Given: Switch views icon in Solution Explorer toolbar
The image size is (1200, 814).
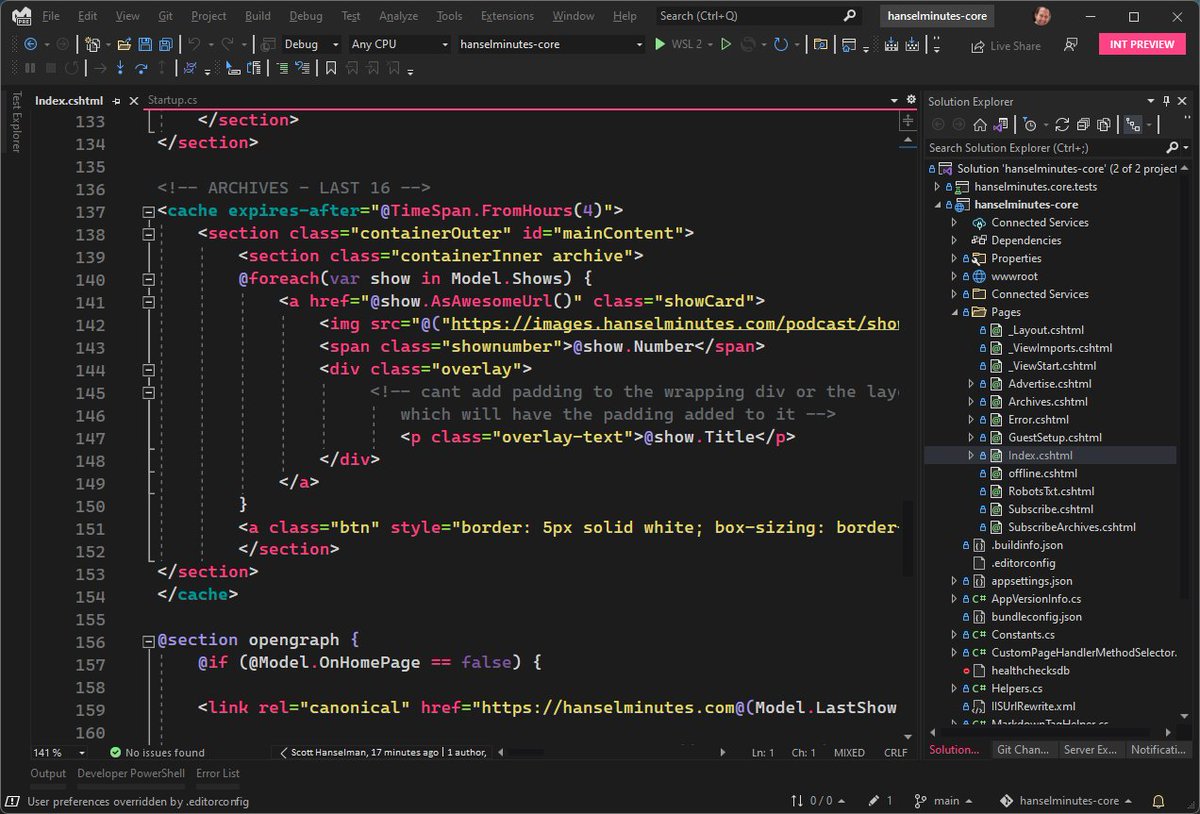Looking at the screenshot, I should 999,125.
